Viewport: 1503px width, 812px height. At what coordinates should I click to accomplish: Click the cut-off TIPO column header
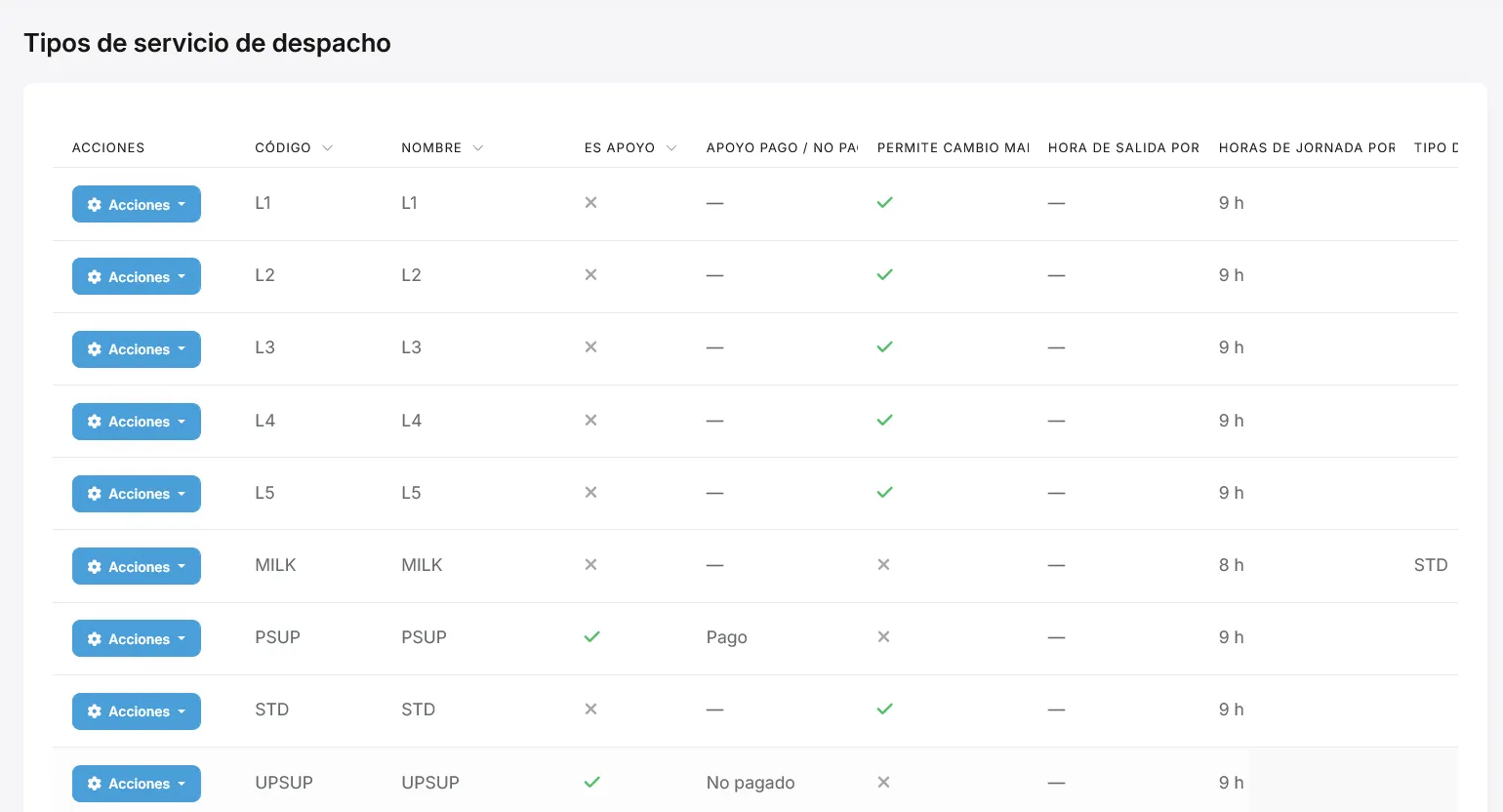pos(1436,147)
